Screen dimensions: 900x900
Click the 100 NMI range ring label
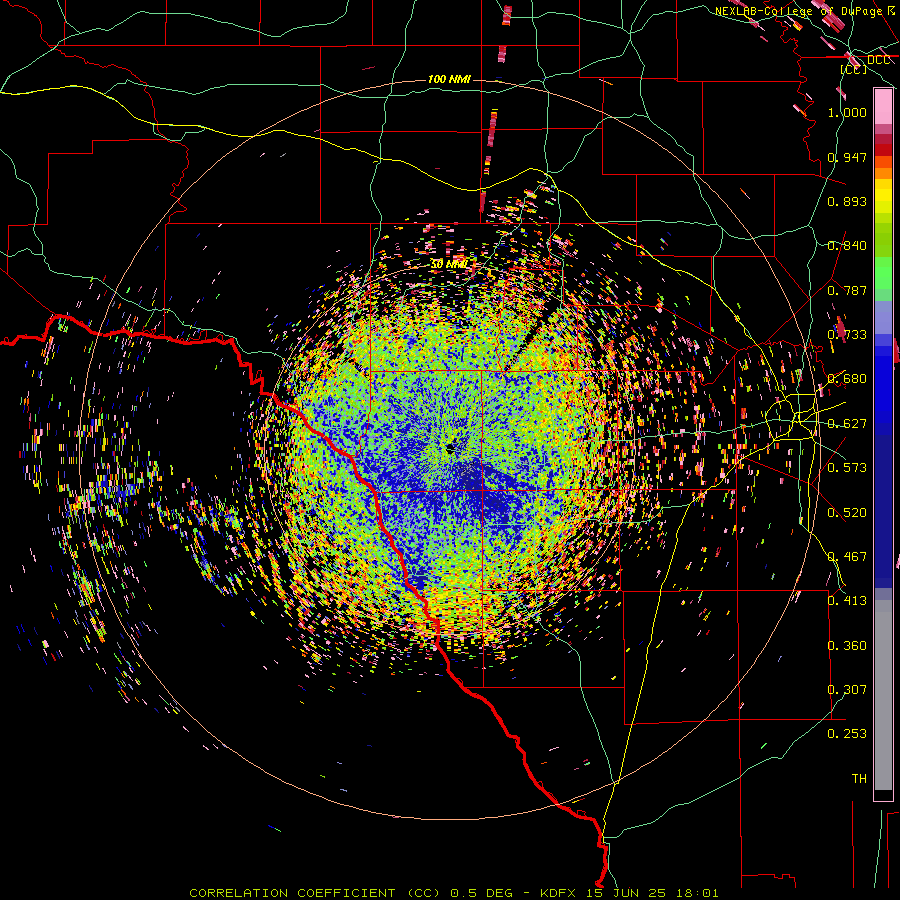[449, 79]
